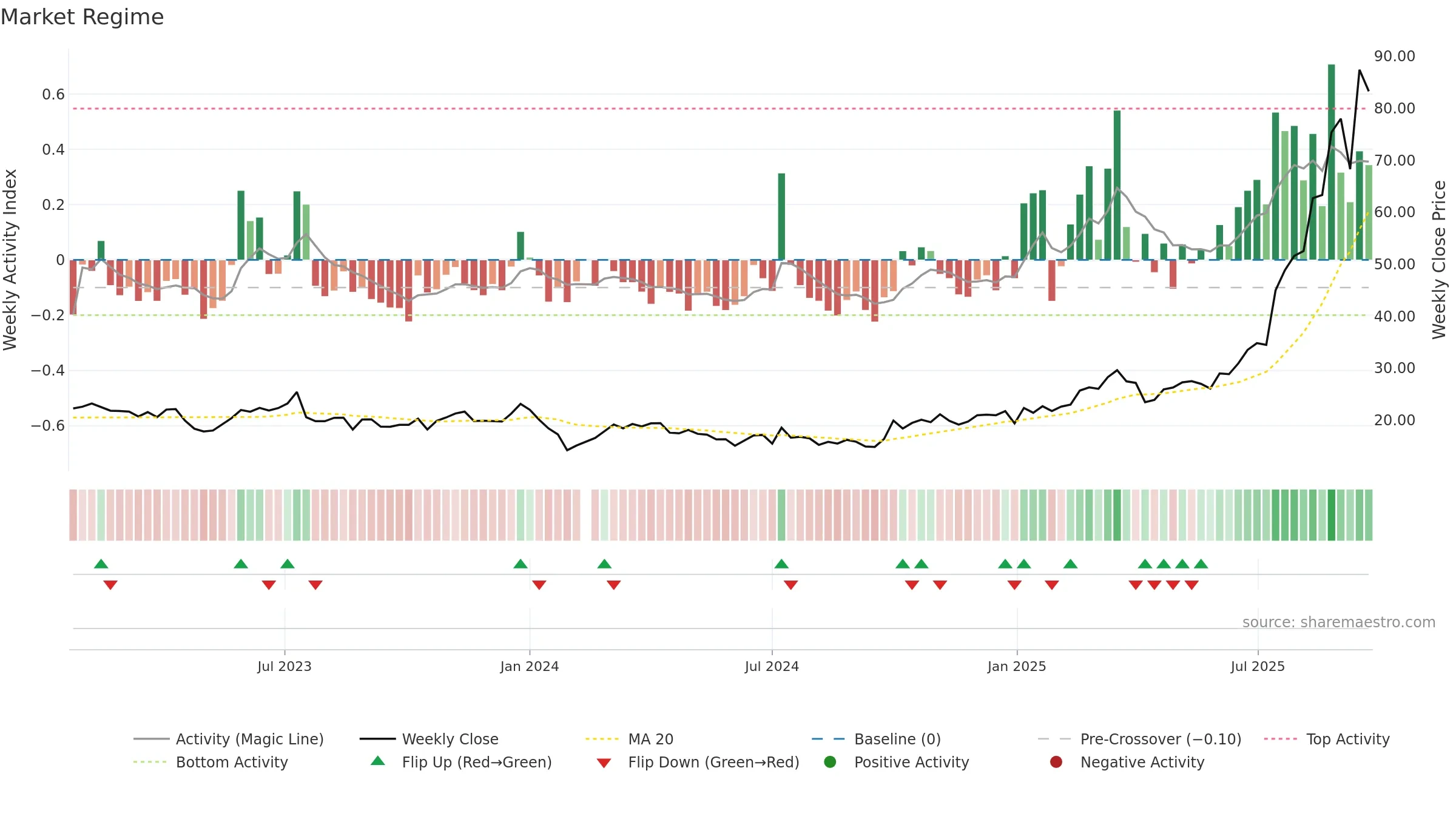Click the Pre-Crossover (−0.10) legend entry
The width and height of the screenshot is (1456, 819).
click(x=1139, y=739)
